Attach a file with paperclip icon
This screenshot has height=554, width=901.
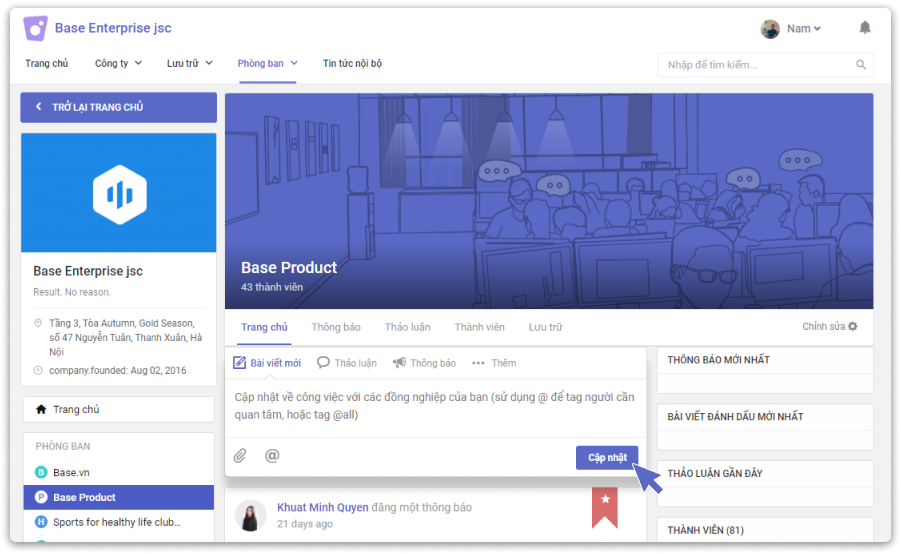coord(240,456)
